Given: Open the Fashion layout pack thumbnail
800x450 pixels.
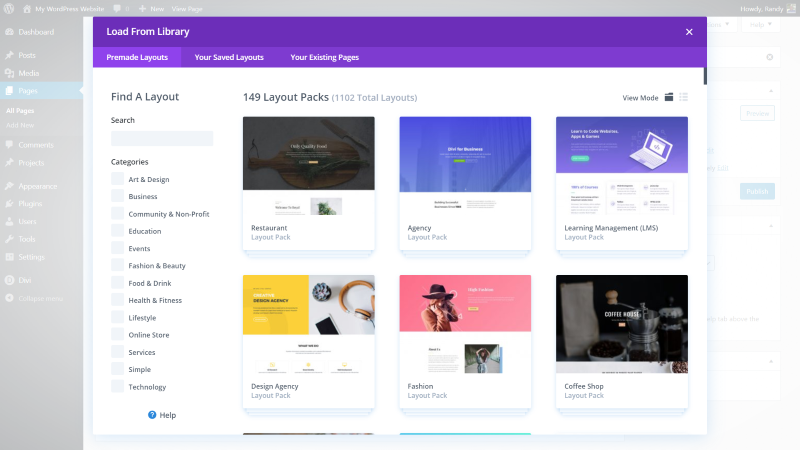Looking at the screenshot, I should (465, 324).
